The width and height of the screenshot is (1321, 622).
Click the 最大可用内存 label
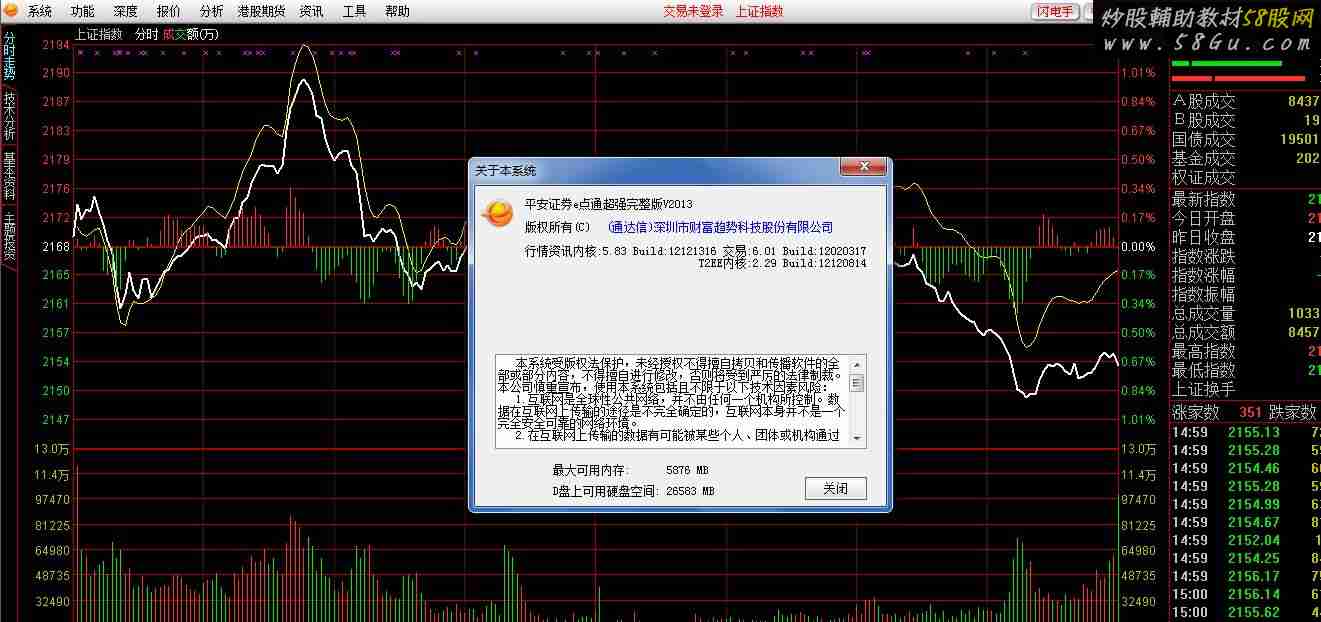pos(590,470)
